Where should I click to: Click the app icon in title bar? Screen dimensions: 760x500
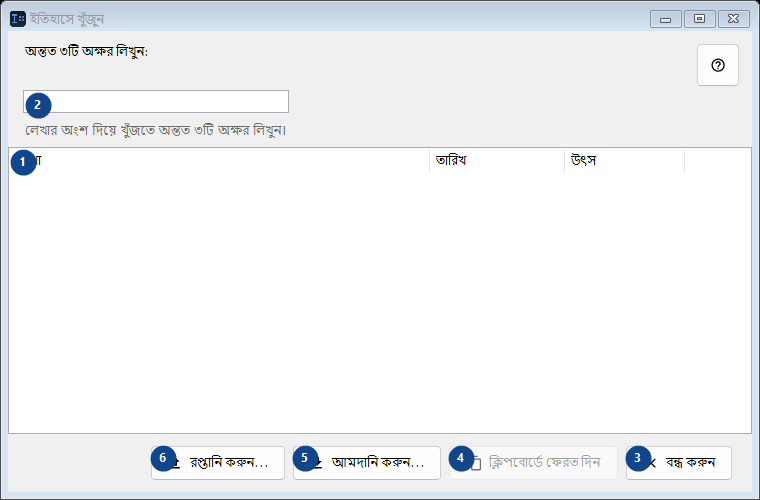[x=18, y=19]
